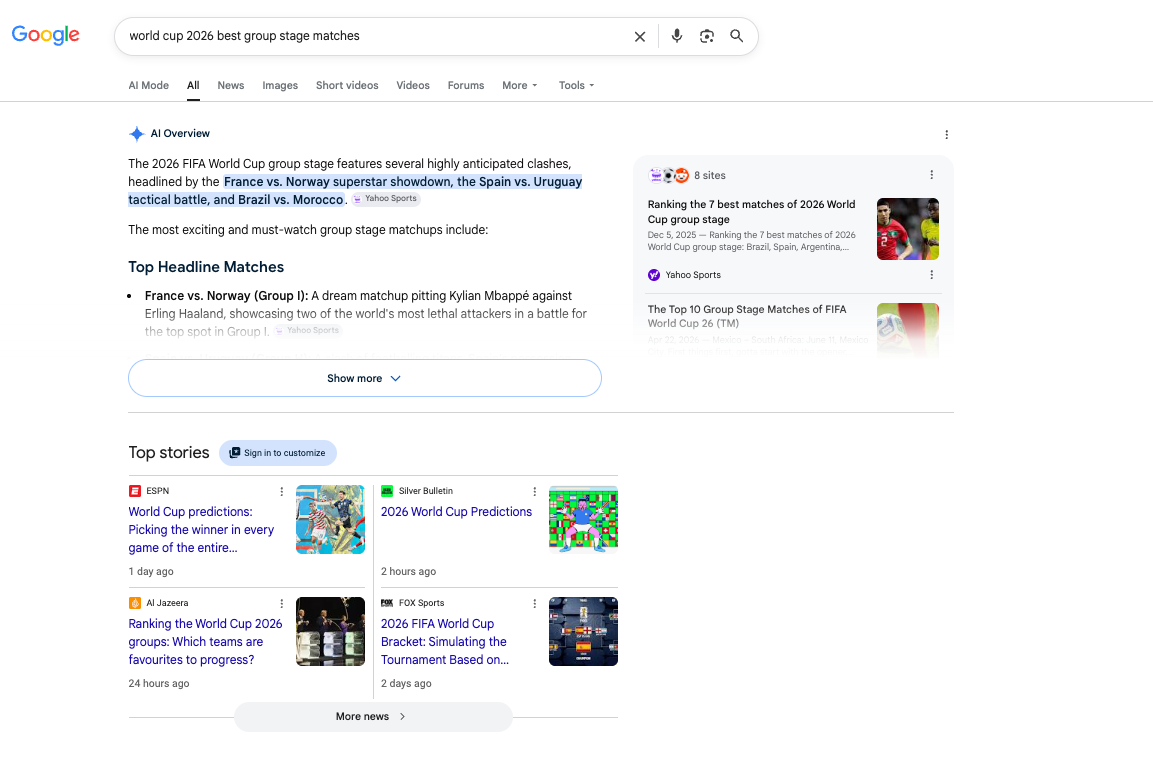Click the Top stories heading
1153x764 pixels.
pos(169,452)
